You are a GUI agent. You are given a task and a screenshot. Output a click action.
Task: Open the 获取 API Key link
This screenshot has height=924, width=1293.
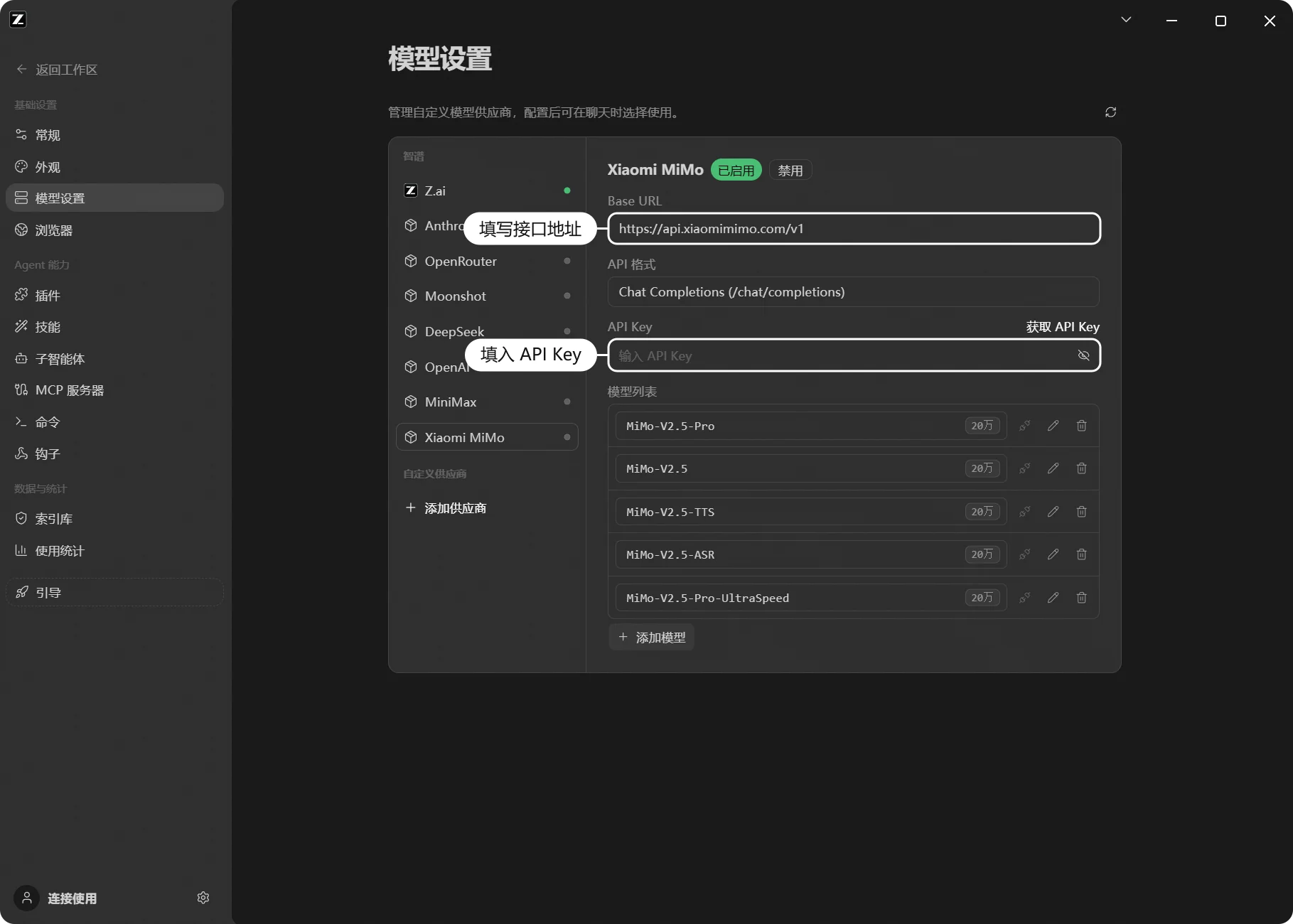click(x=1063, y=327)
